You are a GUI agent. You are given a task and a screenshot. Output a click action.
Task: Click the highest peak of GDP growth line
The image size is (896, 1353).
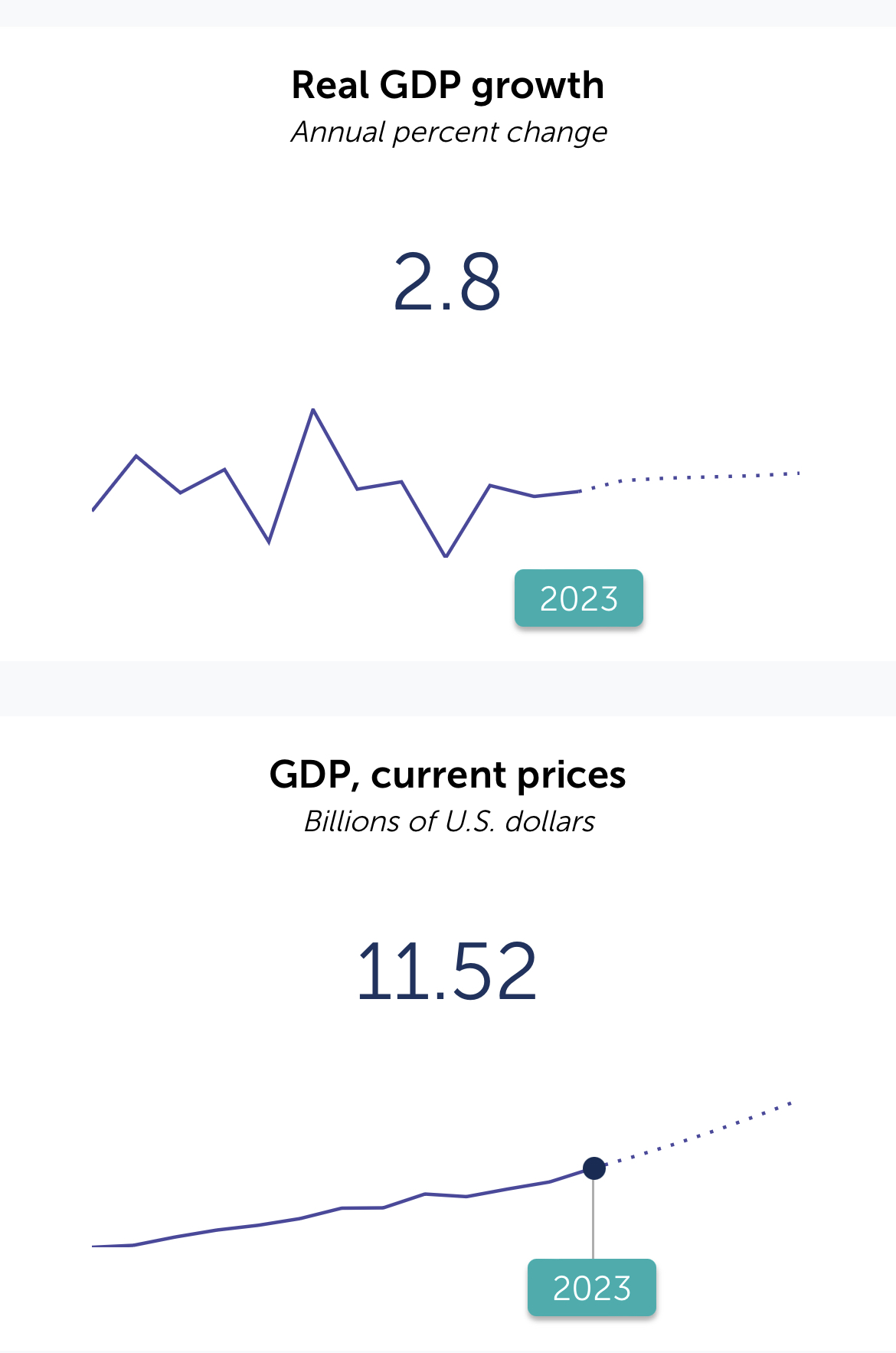click(313, 411)
